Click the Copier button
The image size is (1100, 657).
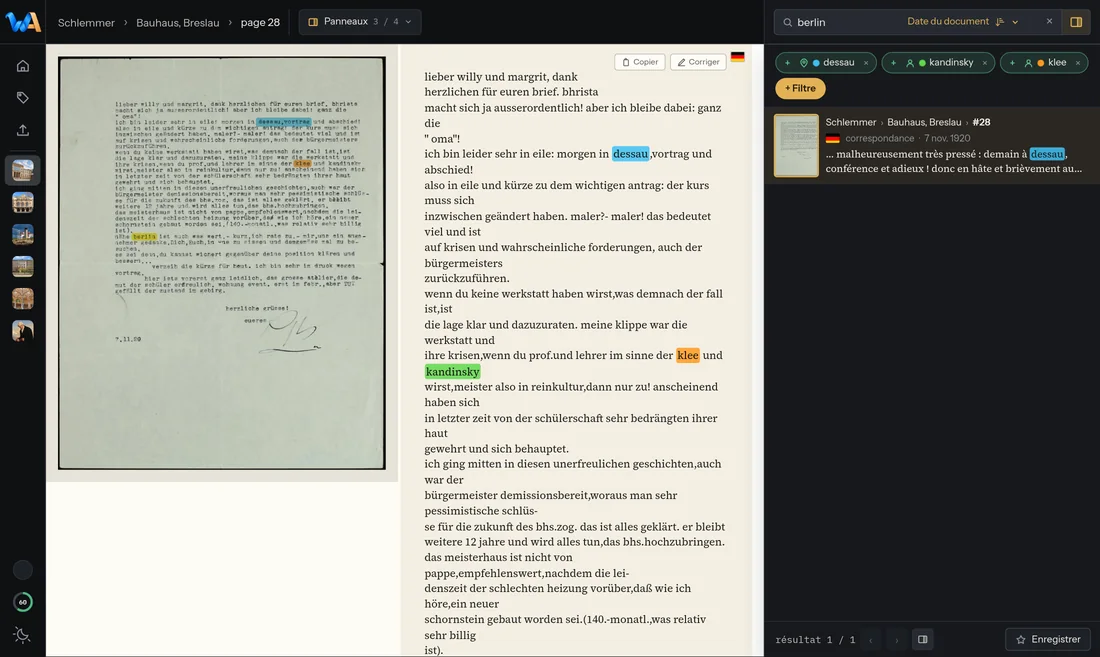pos(640,62)
